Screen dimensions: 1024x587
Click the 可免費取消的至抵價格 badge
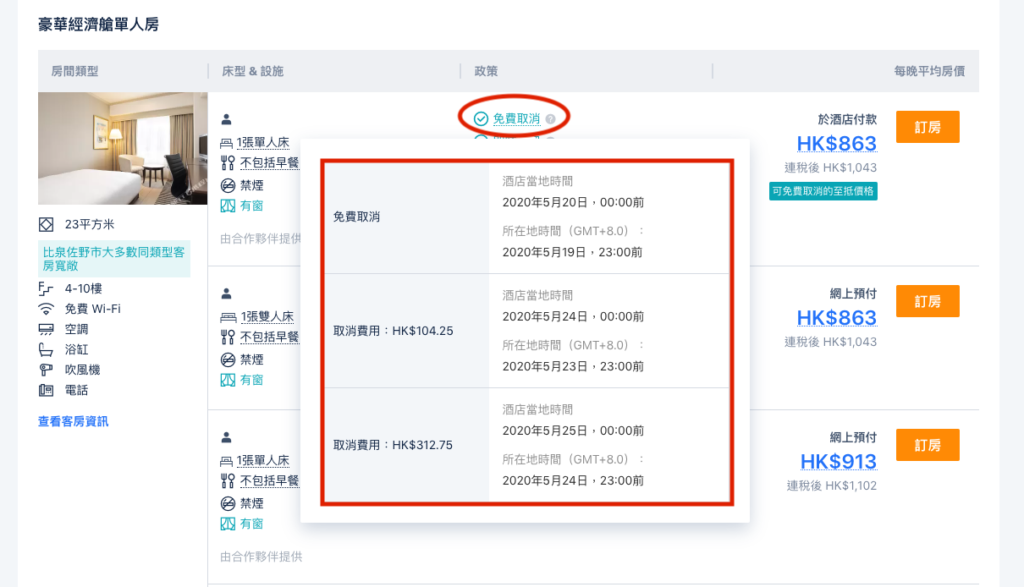823,191
